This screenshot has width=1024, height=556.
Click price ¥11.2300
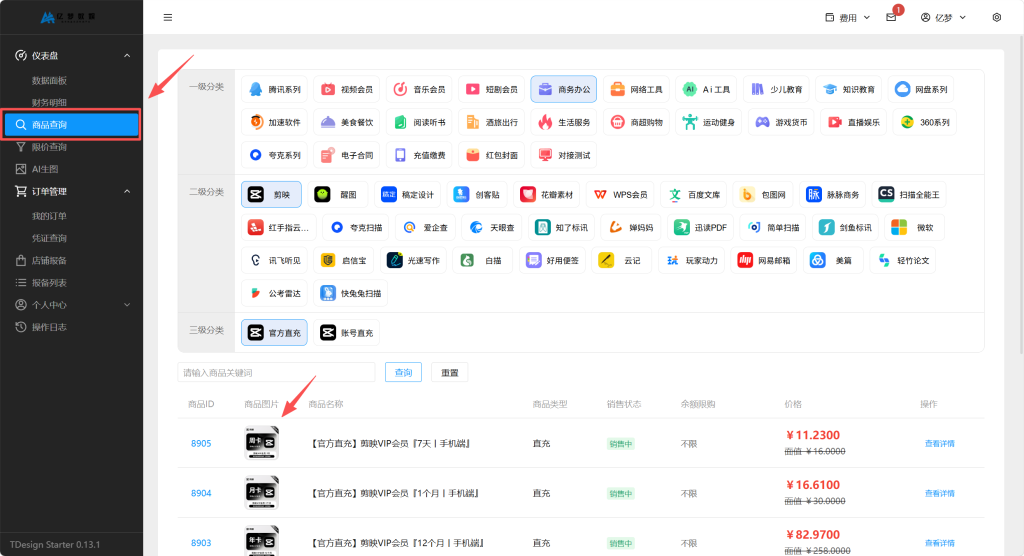tap(813, 435)
